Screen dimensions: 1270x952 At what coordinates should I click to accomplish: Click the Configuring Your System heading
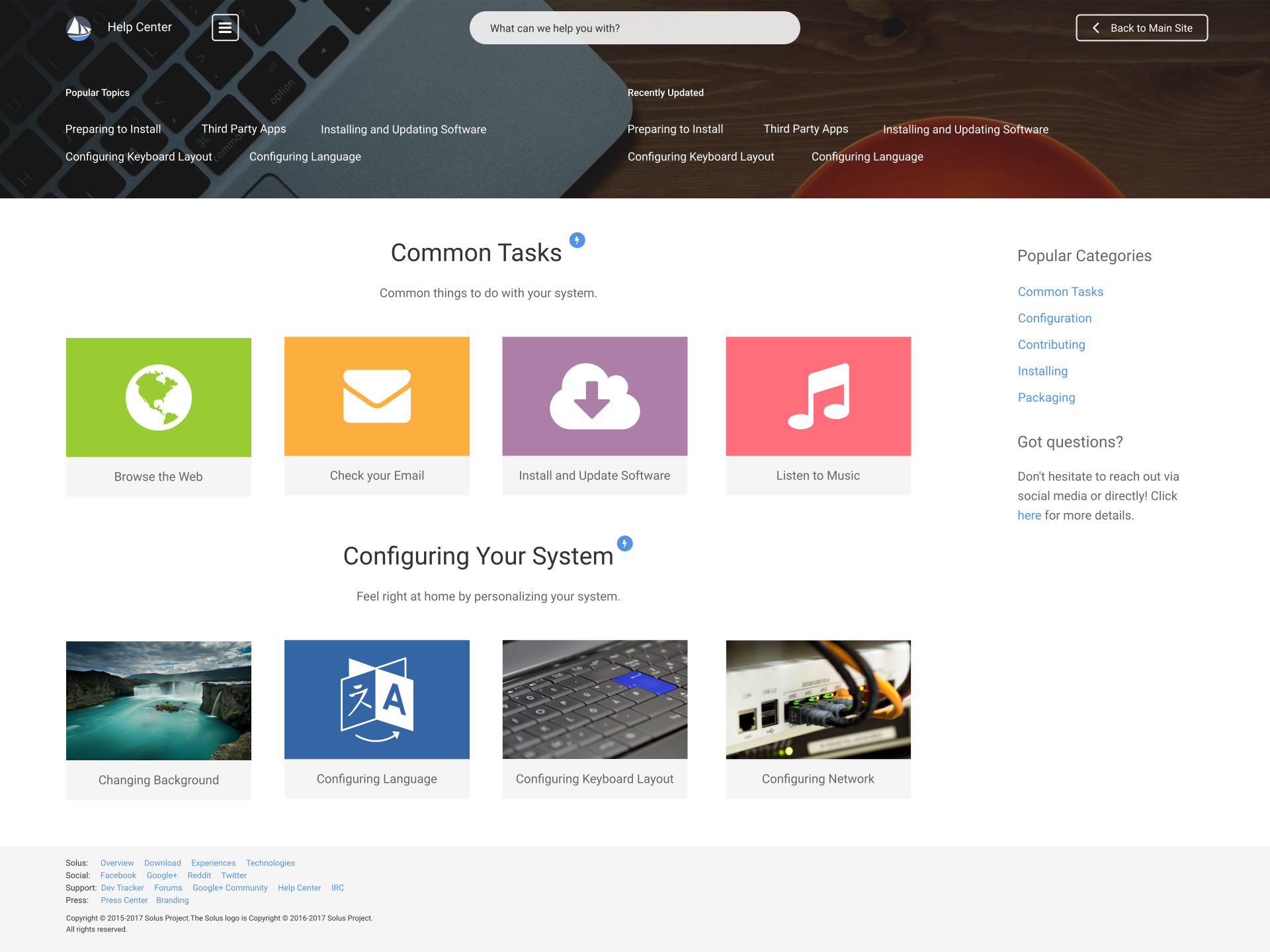click(x=478, y=556)
